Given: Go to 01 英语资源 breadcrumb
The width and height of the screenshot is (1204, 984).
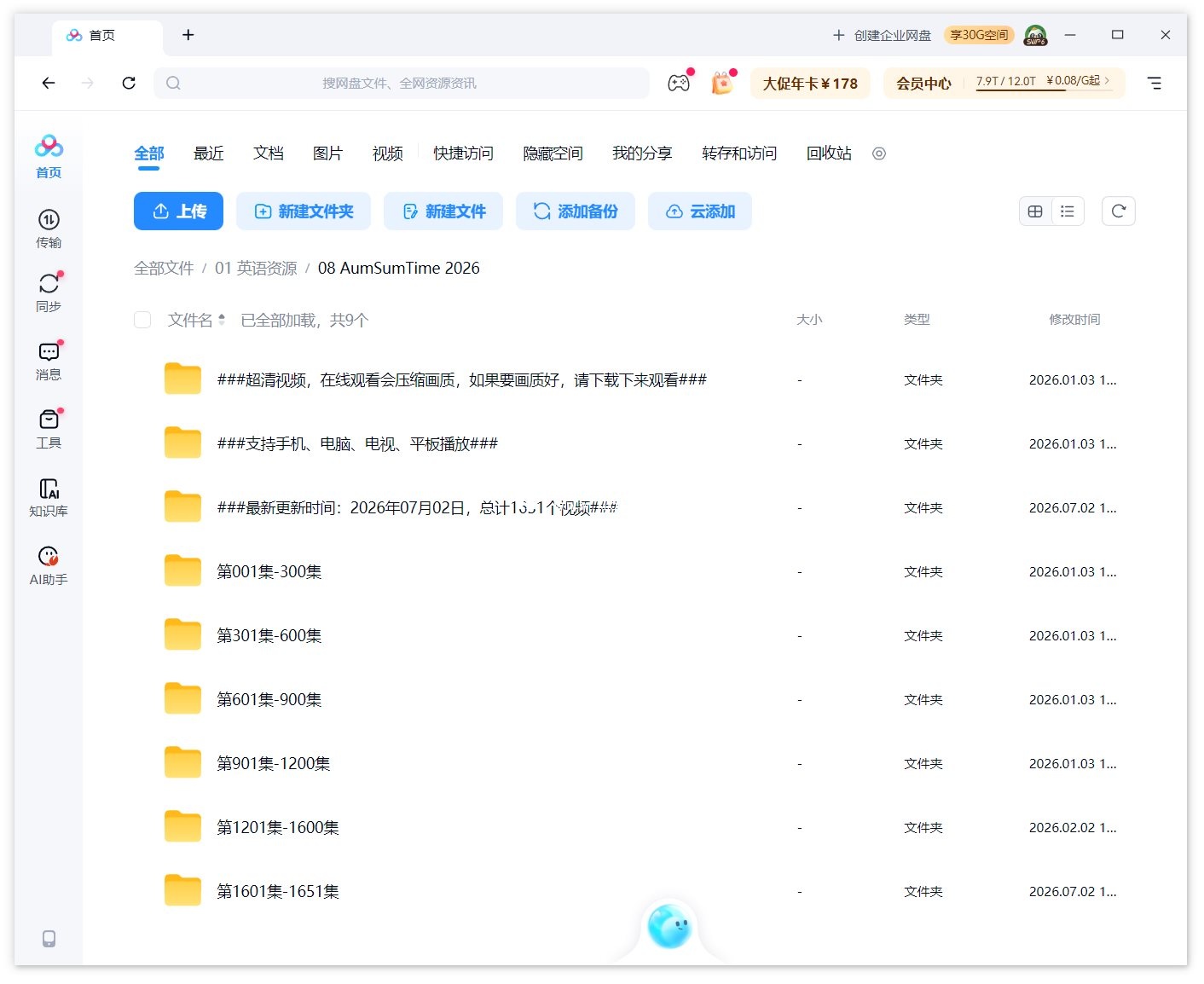Looking at the screenshot, I should (x=256, y=269).
